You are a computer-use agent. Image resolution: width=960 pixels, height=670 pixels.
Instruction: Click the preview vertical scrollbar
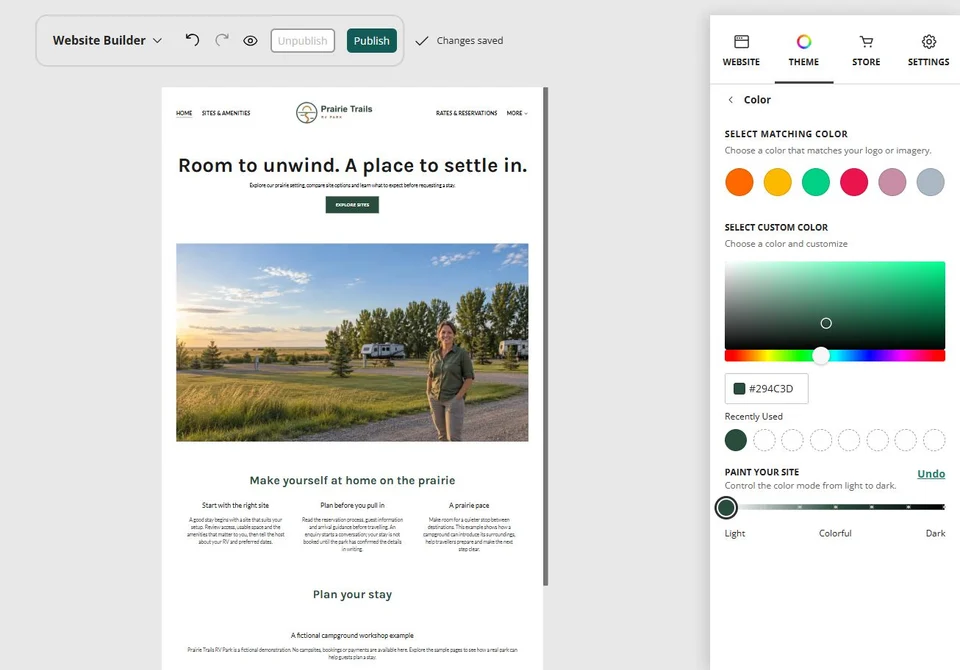coord(546,336)
